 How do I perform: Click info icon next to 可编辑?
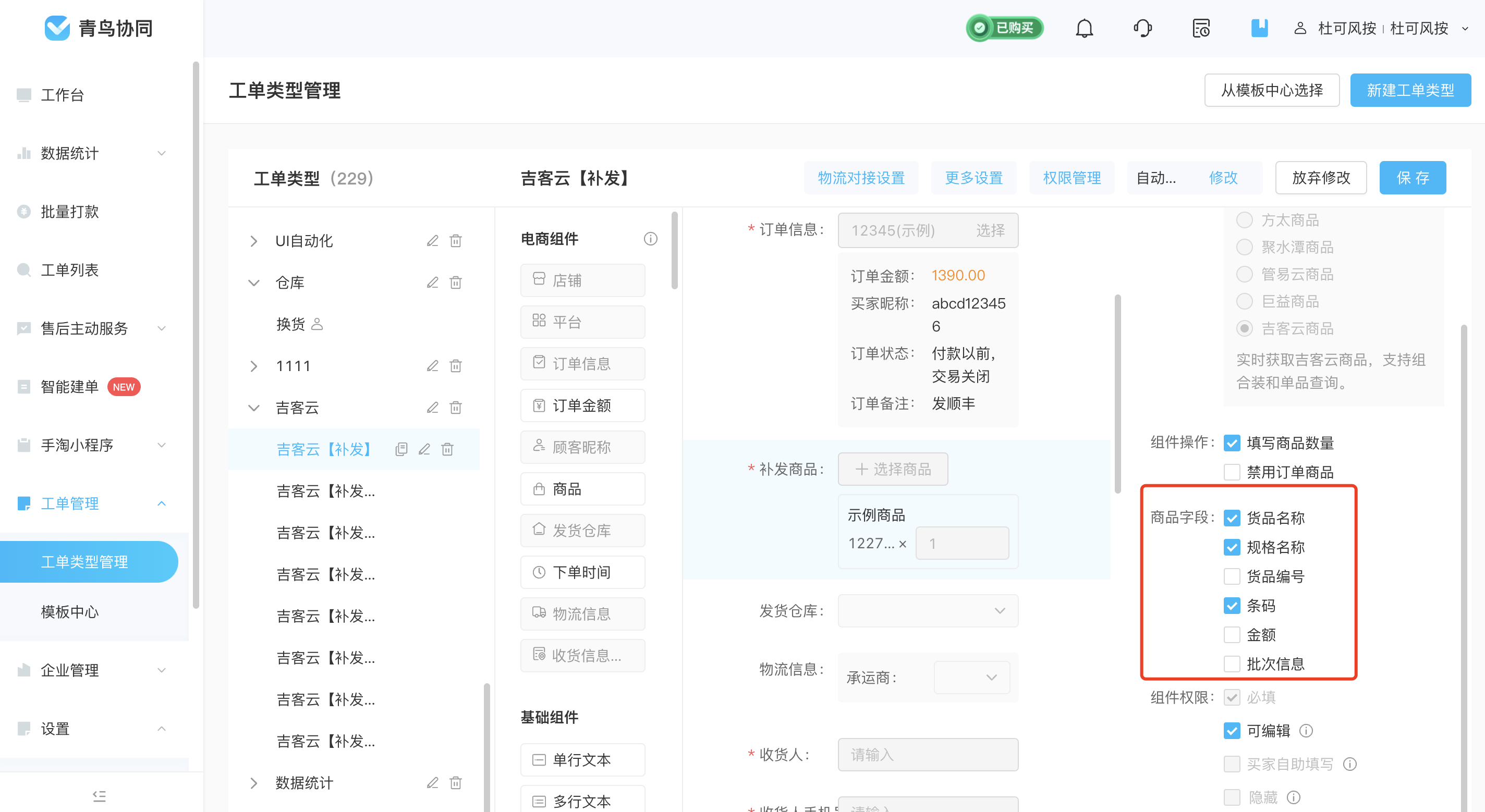coord(1306,731)
